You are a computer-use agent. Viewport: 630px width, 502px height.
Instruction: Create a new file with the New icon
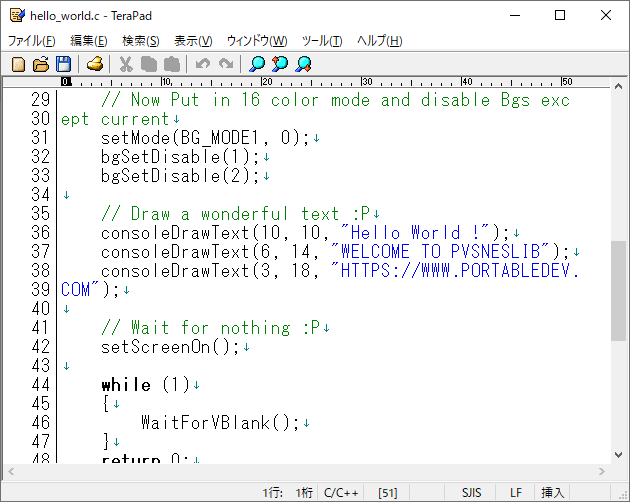coord(18,64)
